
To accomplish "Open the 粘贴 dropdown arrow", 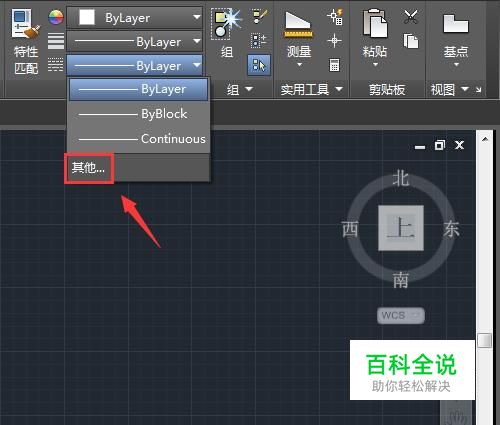I will (x=375, y=64).
